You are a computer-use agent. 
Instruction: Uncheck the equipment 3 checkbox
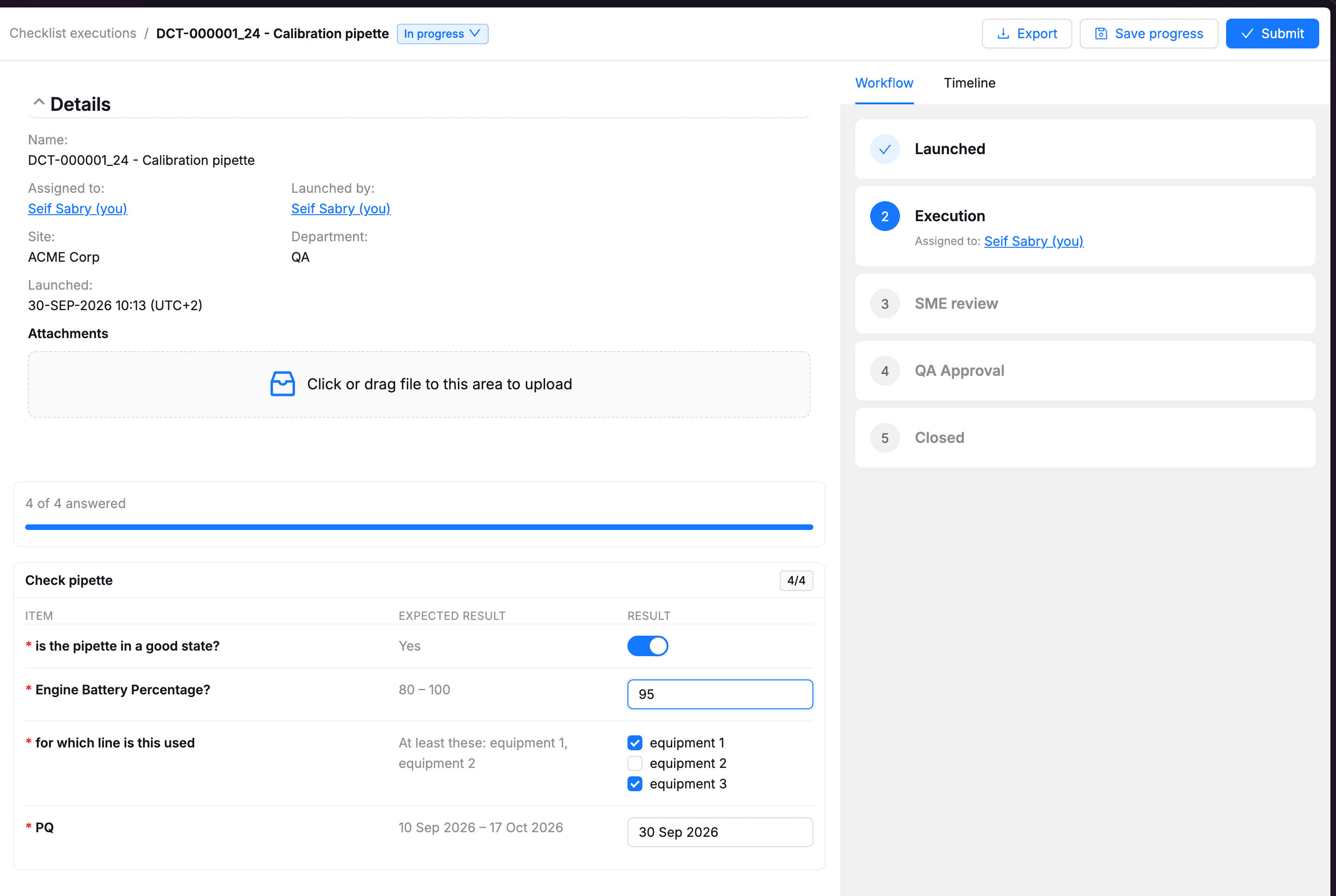[x=634, y=784]
